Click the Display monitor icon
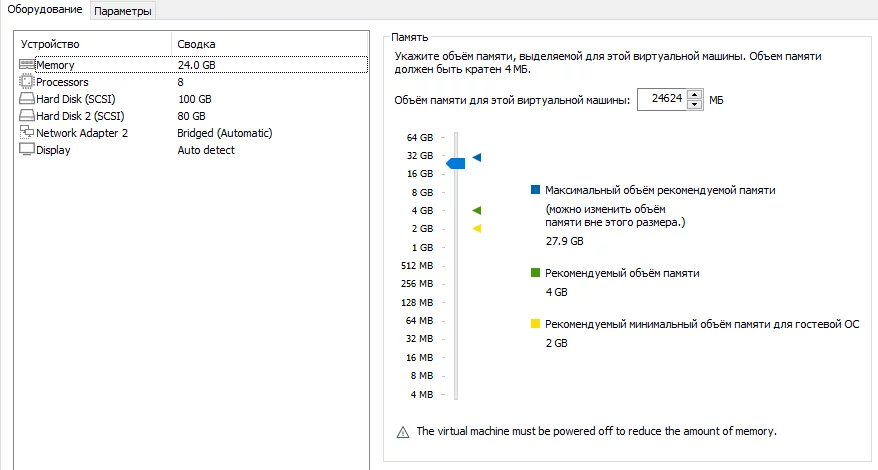878x470 pixels. click(27, 150)
